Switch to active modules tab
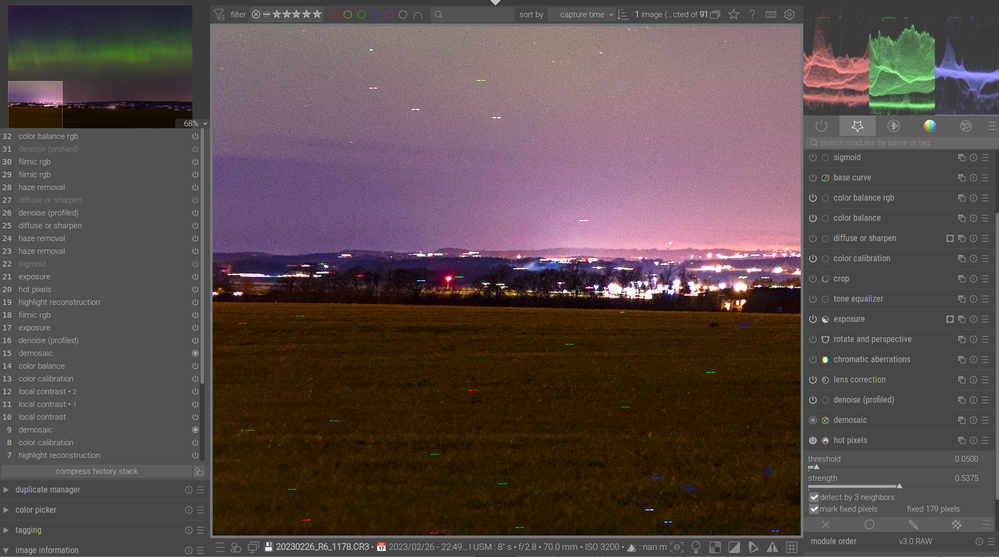 click(821, 126)
